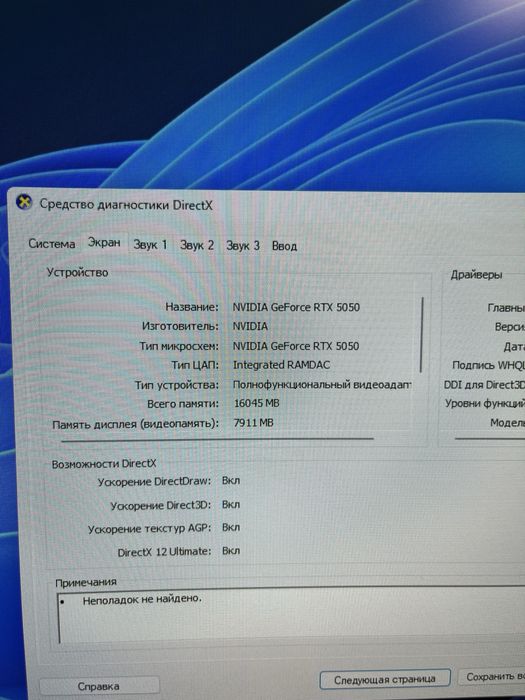Click the Ускорение Direct3D label

pyautogui.click(x=161, y=506)
